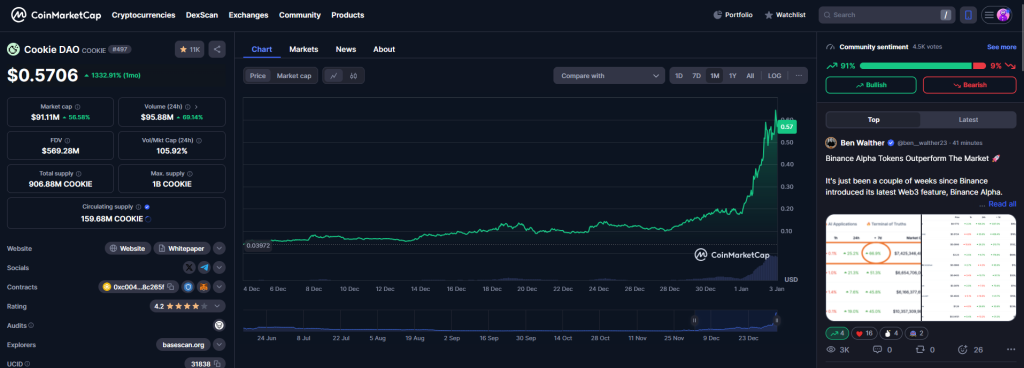Click the CoinMarketCap logo
The image size is (1024, 368).
55,14
